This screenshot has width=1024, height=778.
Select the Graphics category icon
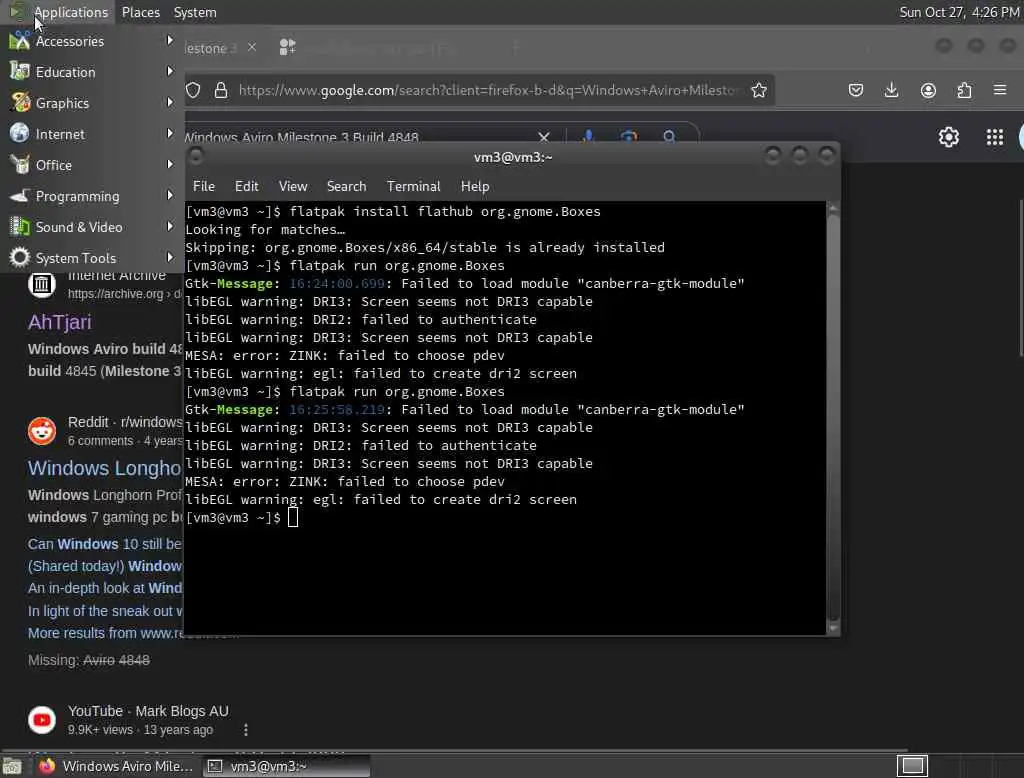20,102
